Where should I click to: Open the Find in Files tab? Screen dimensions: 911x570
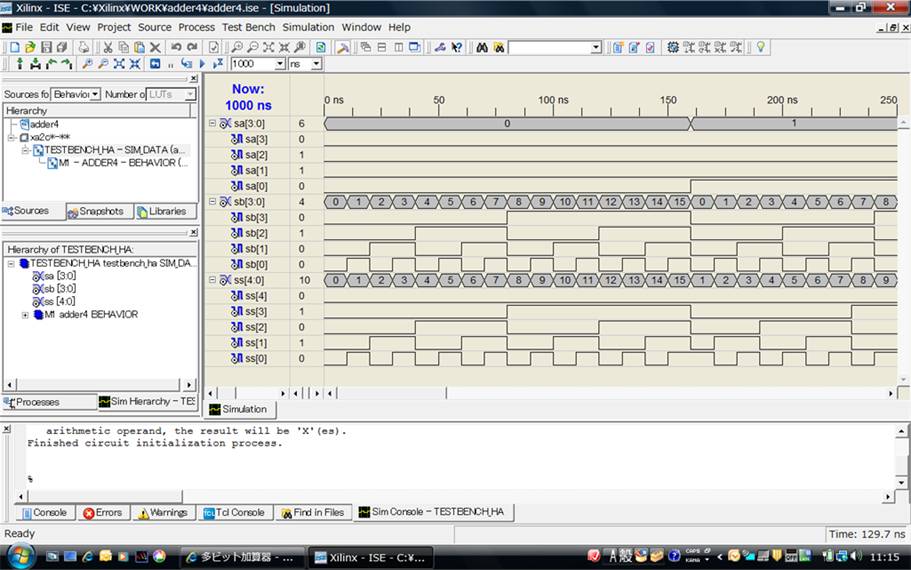coord(313,512)
